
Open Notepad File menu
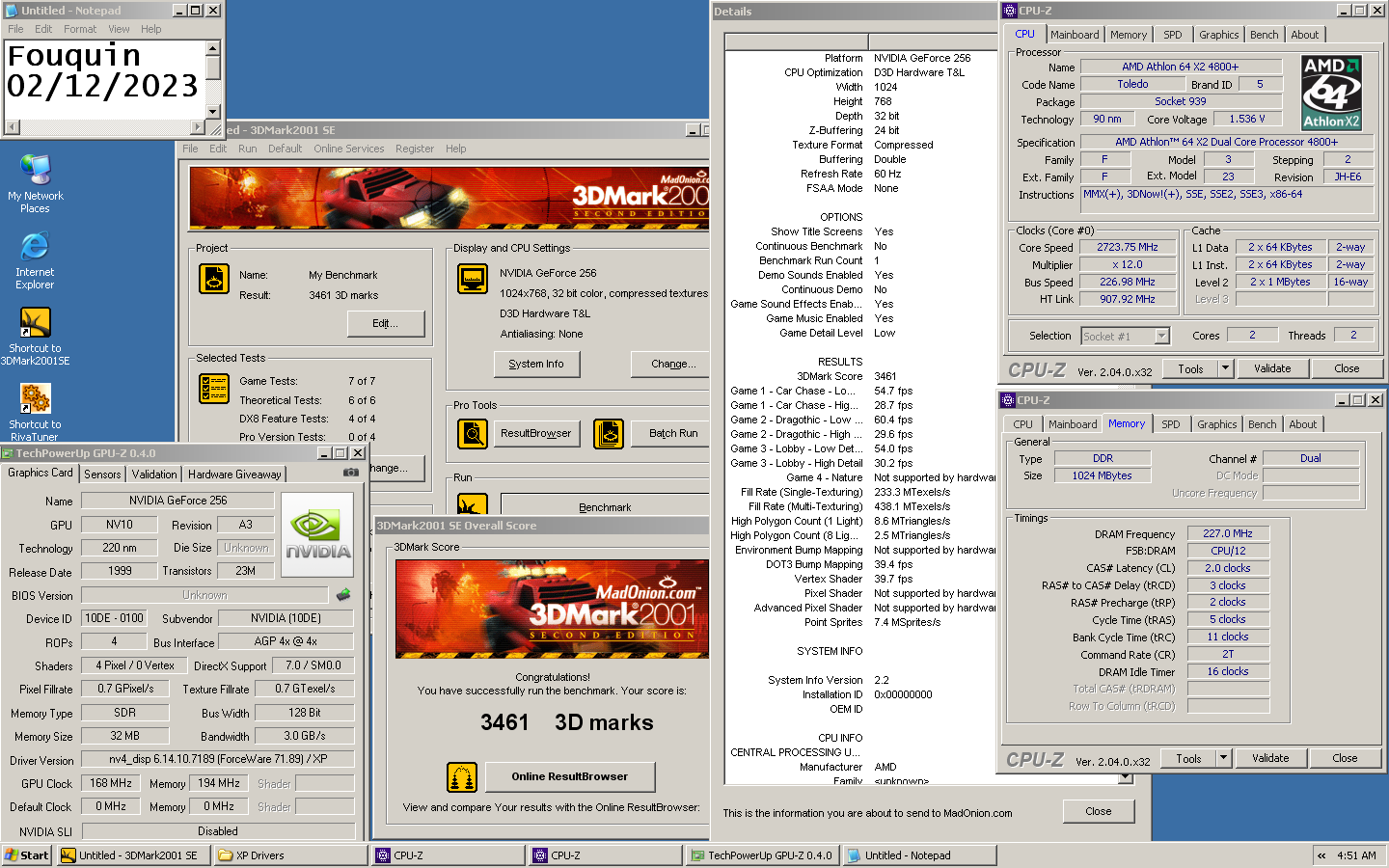pyautogui.click(x=15, y=29)
